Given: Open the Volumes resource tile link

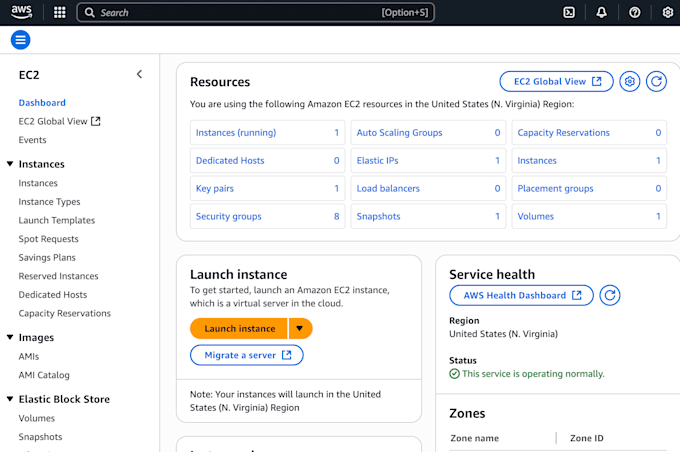Looking at the screenshot, I should click(536, 216).
